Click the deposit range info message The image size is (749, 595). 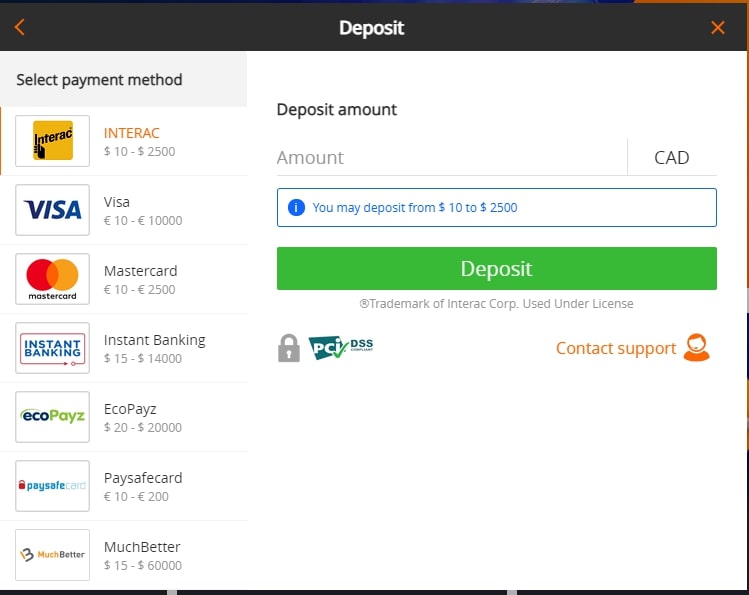click(x=497, y=207)
